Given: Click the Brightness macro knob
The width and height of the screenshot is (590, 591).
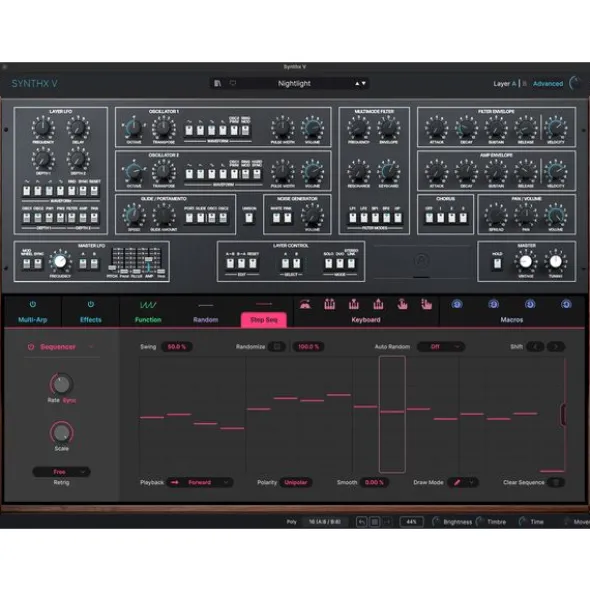Looking at the screenshot, I should 436,522.
